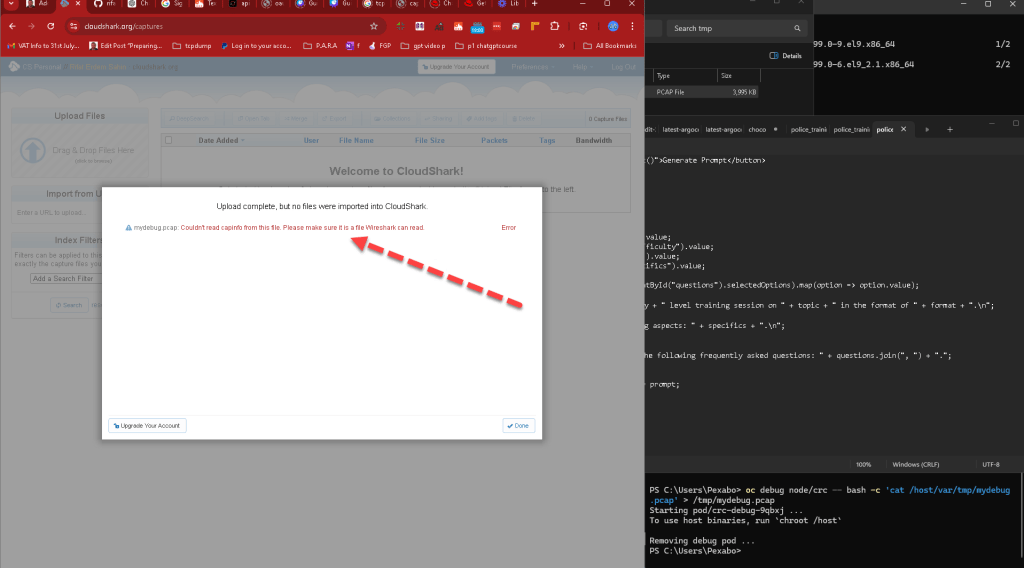This screenshot has width=1024, height=568.
Task: Switch to the first latest-argocd editor tab
Action: tap(680, 129)
